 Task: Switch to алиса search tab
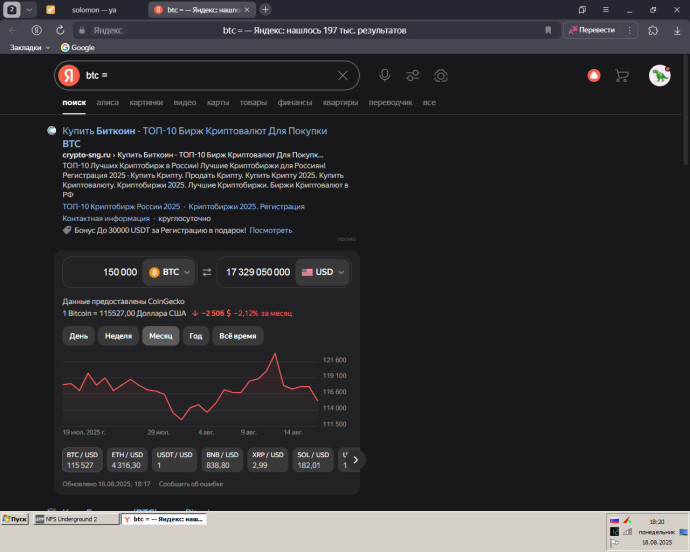[108, 103]
